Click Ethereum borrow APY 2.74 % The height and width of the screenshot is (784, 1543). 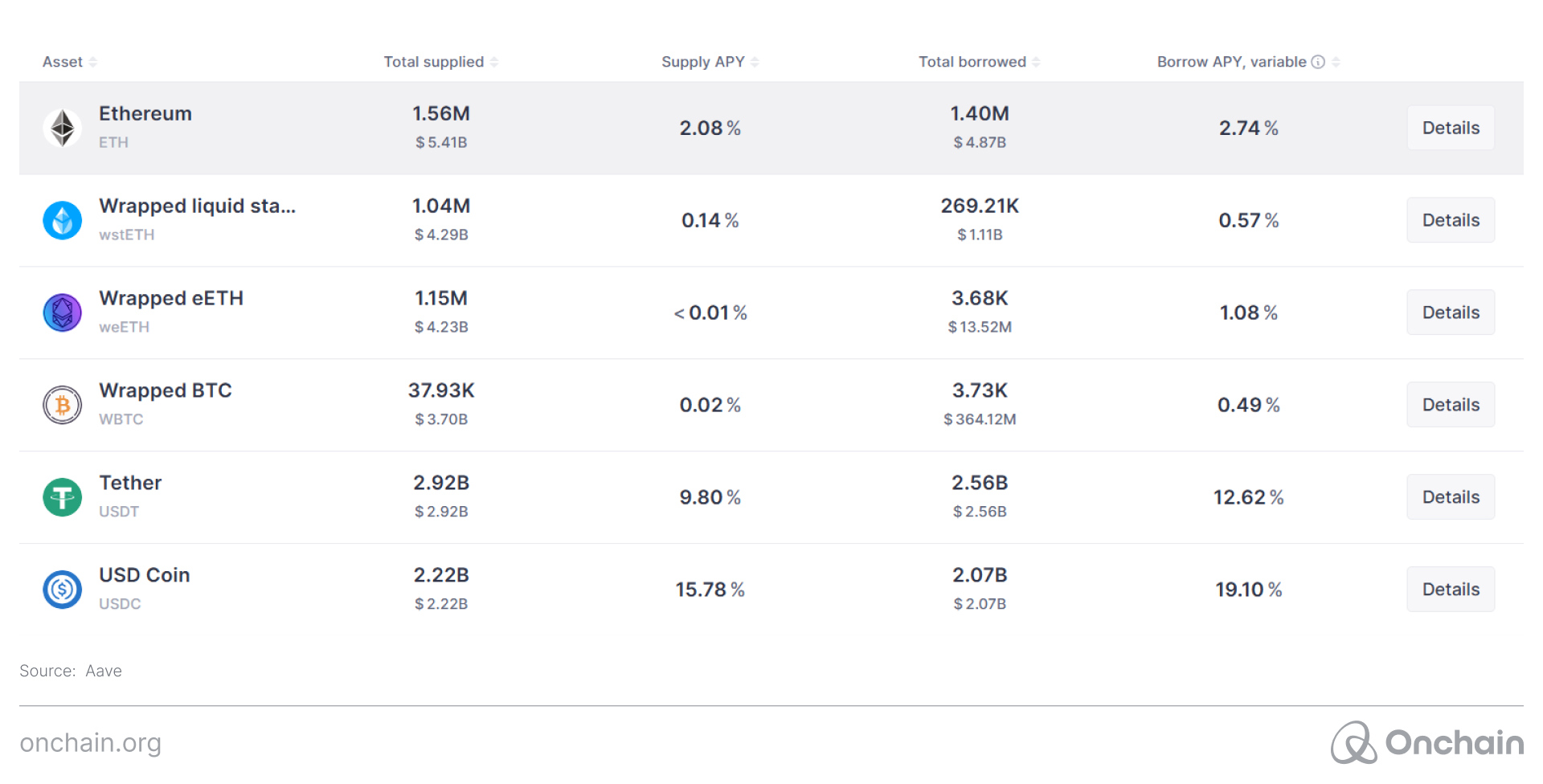point(1249,128)
